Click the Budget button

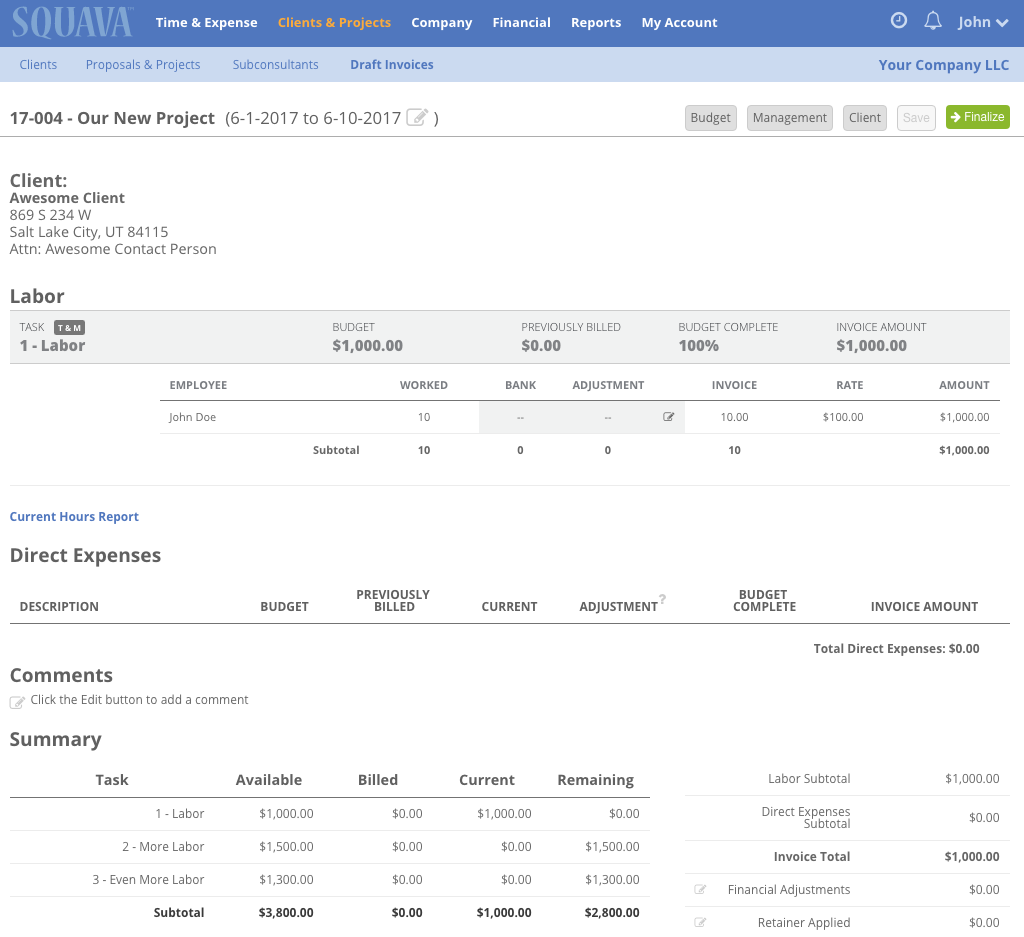pos(711,118)
